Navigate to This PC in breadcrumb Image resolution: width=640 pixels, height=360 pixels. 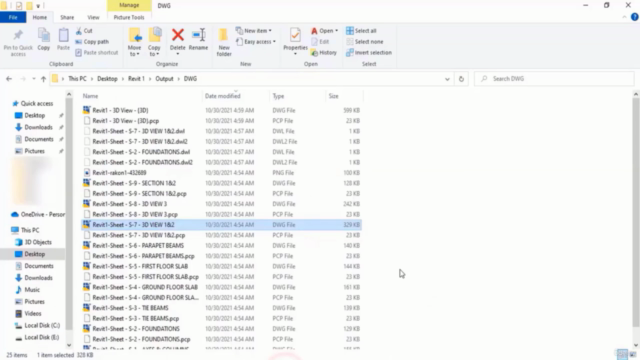(77, 79)
